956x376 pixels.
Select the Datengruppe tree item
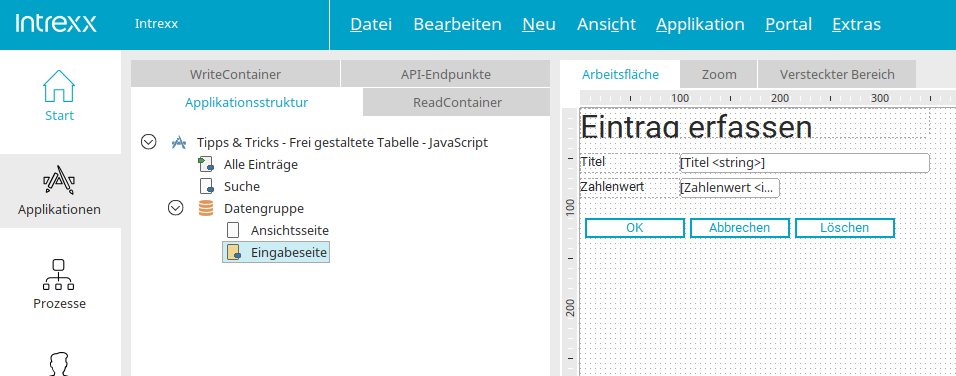264,208
